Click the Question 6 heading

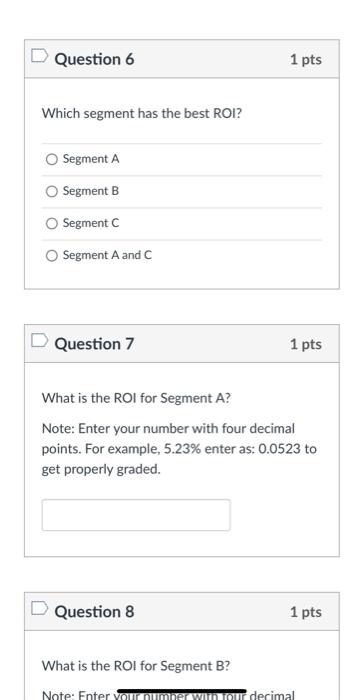point(94,59)
